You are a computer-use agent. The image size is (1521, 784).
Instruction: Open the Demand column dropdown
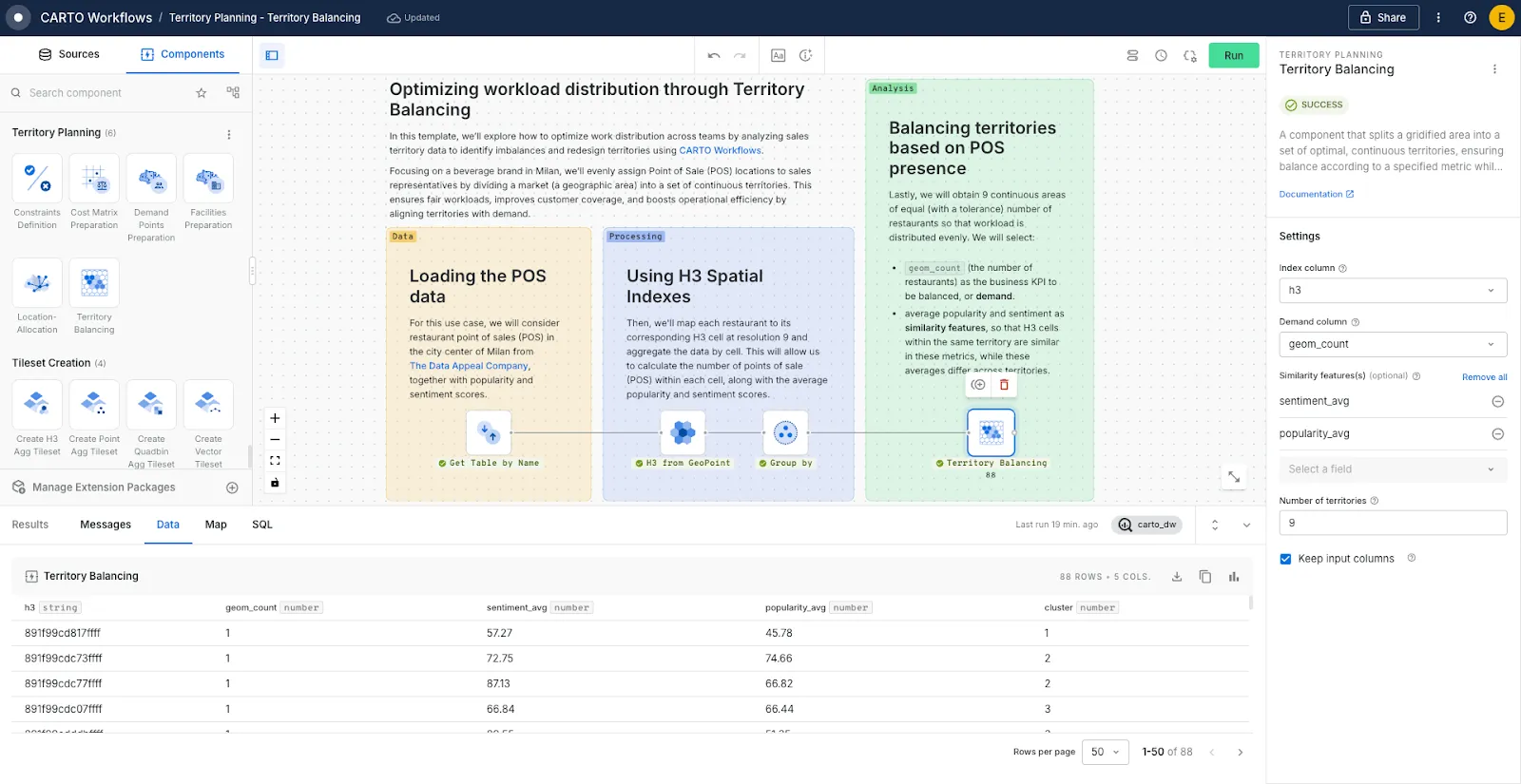[1393, 344]
